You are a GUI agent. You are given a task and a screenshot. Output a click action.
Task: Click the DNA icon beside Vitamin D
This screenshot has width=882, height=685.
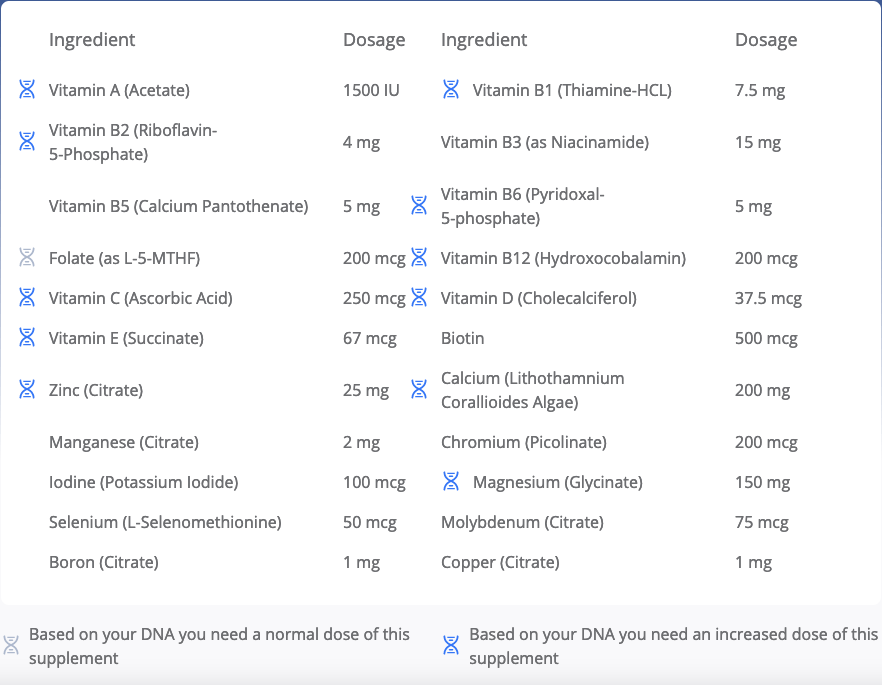click(419, 298)
